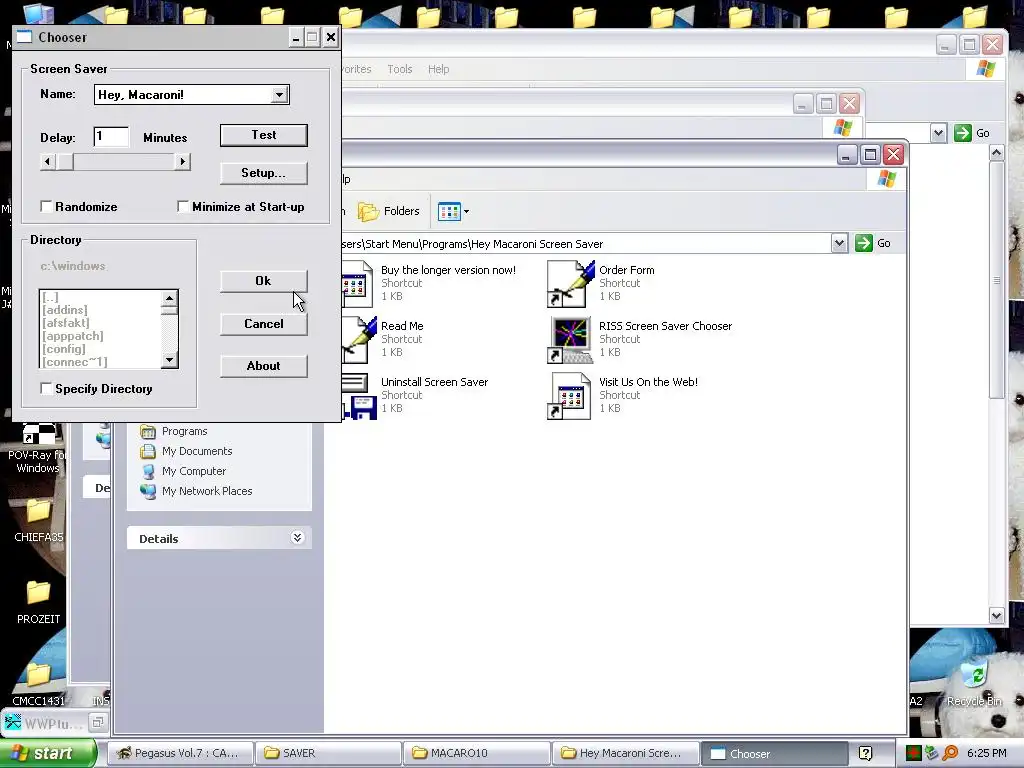Click the delay slider thumb
1024x768 pixels.
65,161
